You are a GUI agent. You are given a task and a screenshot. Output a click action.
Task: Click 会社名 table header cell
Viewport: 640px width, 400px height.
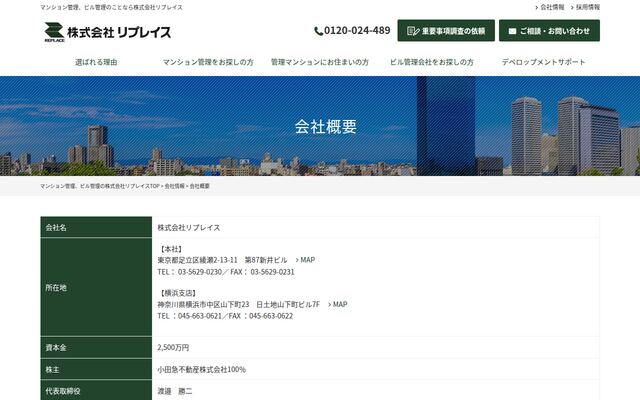click(x=96, y=227)
